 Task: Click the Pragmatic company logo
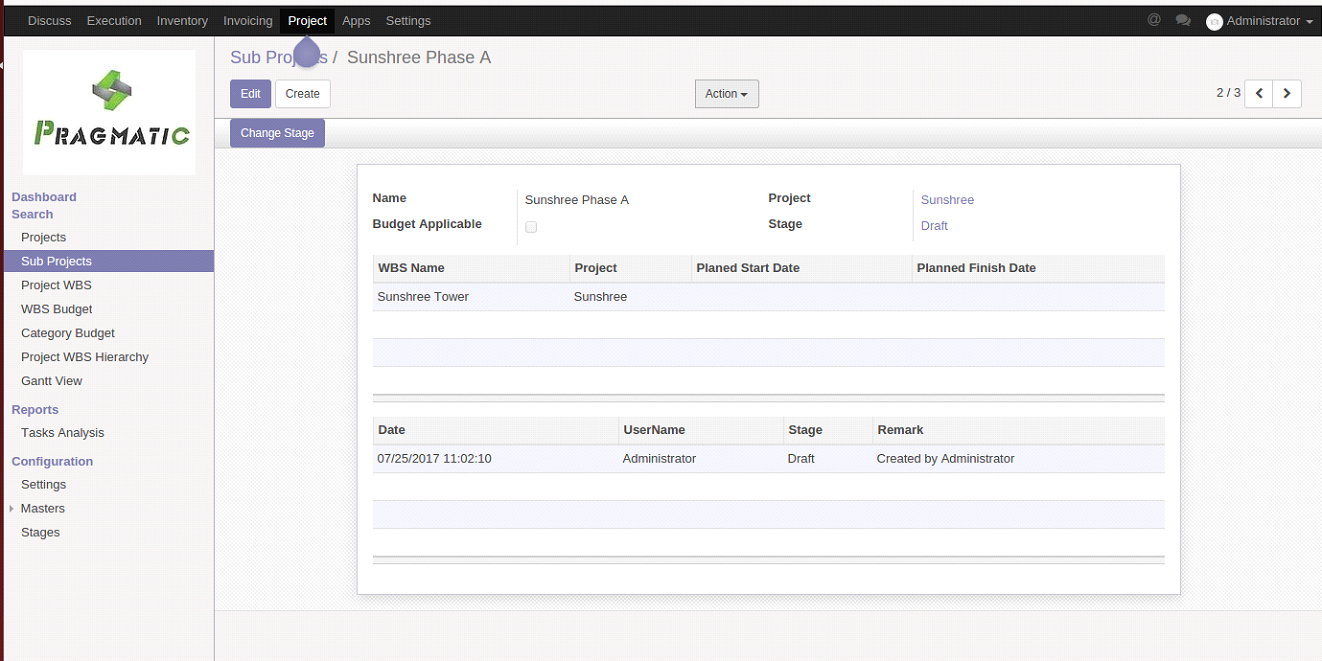pyautogui.click(x=109, y=112)
